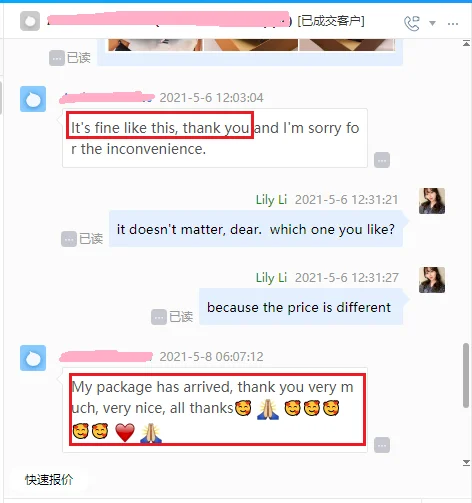Start a call using the phone icon
The height and width of the screenshot is (503, 472).
click(411, 23)
